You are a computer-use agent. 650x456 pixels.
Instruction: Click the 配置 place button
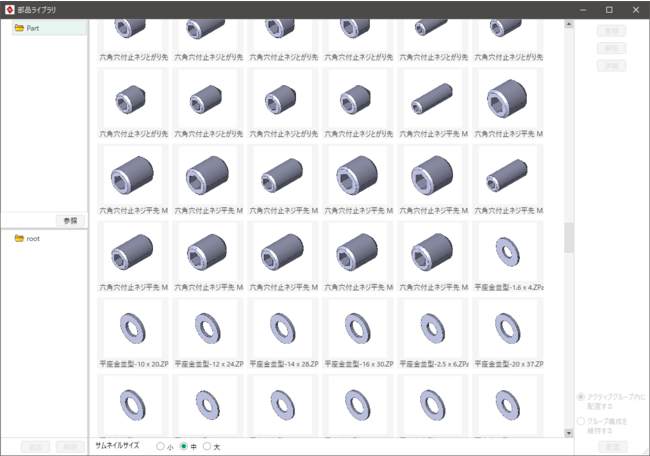point(613,446)
